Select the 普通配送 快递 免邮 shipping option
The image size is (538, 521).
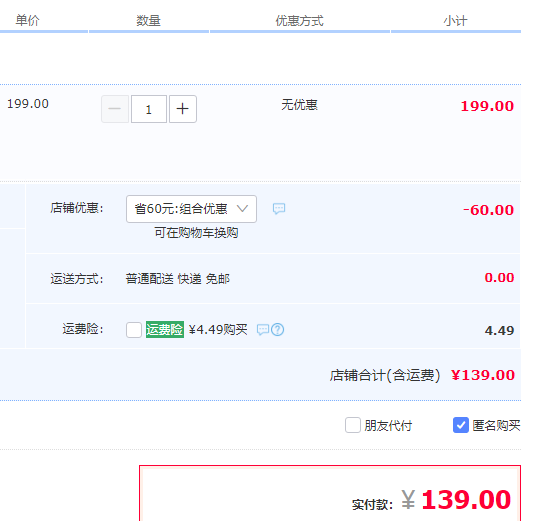(178, 279)
